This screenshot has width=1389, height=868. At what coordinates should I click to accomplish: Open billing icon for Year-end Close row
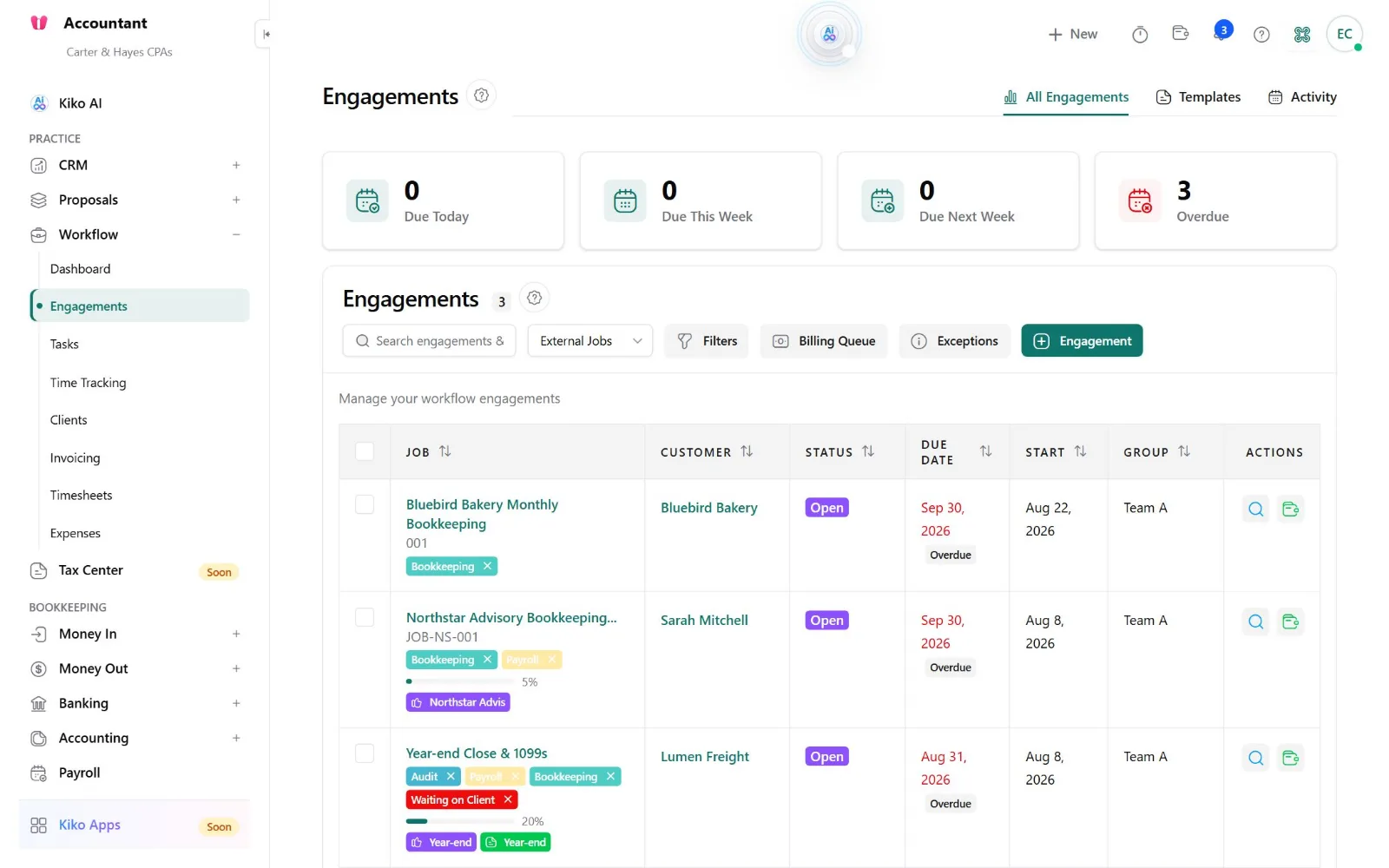[1291, 758]
